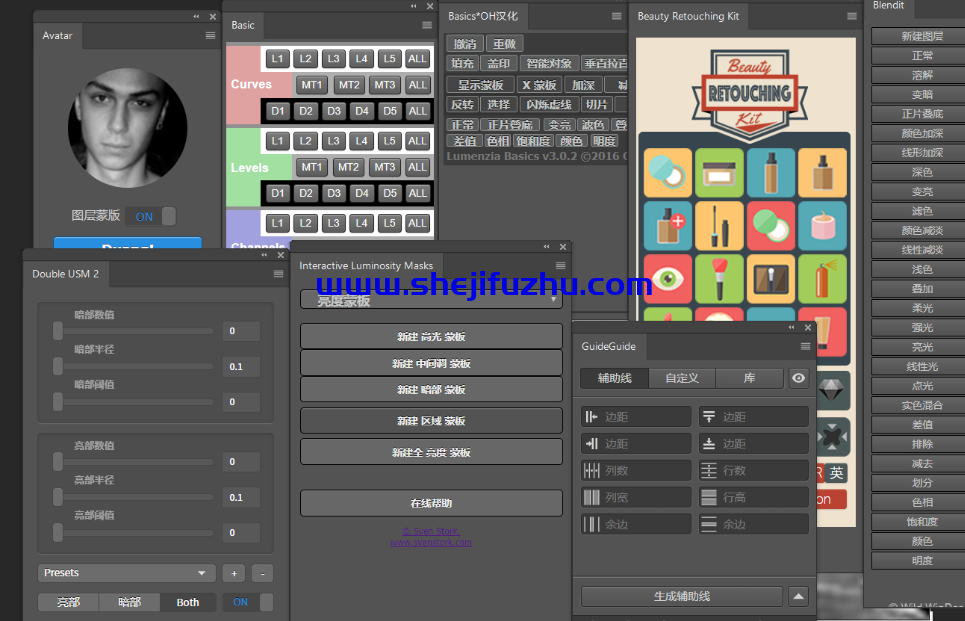
Task: Open Beauty Retouching Kit panel menu
Action: click(x=852, y=16)
